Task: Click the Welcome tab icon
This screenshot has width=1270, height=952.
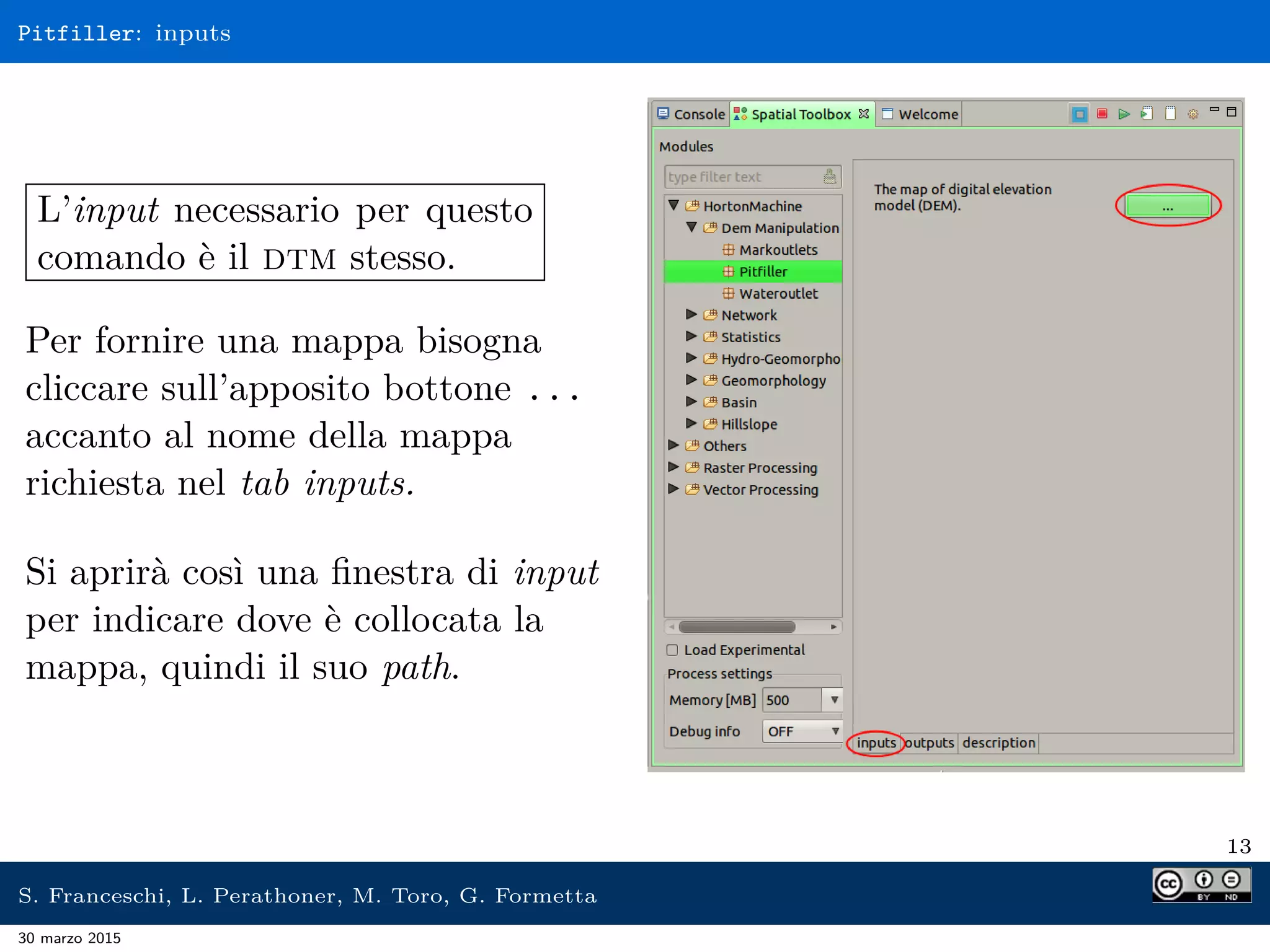Action: [887, 114]
